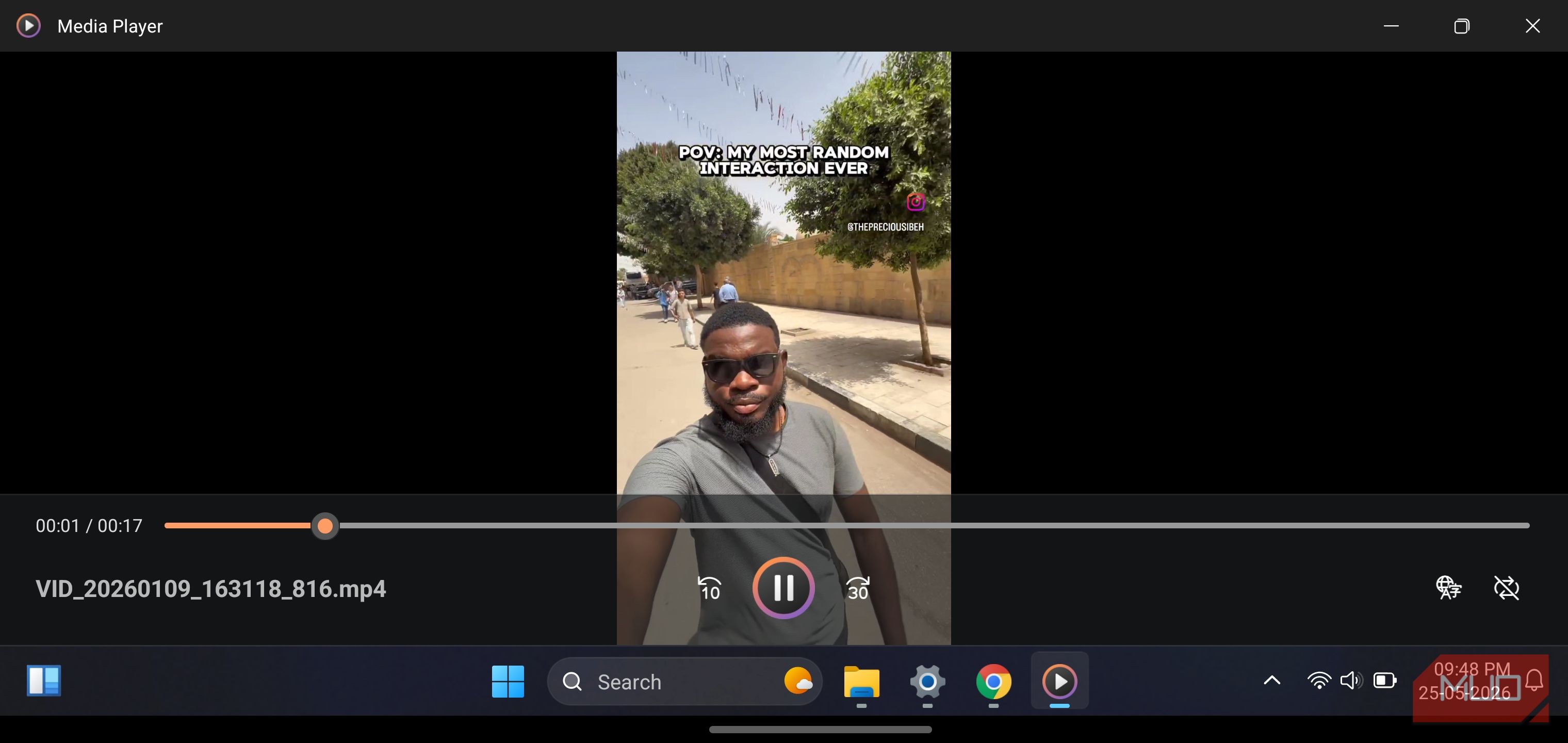Image resolution: width=1568 pixels, height=743 pixels.
Task: Click the Media Player taskbar icon
Action: [1059, 681]
